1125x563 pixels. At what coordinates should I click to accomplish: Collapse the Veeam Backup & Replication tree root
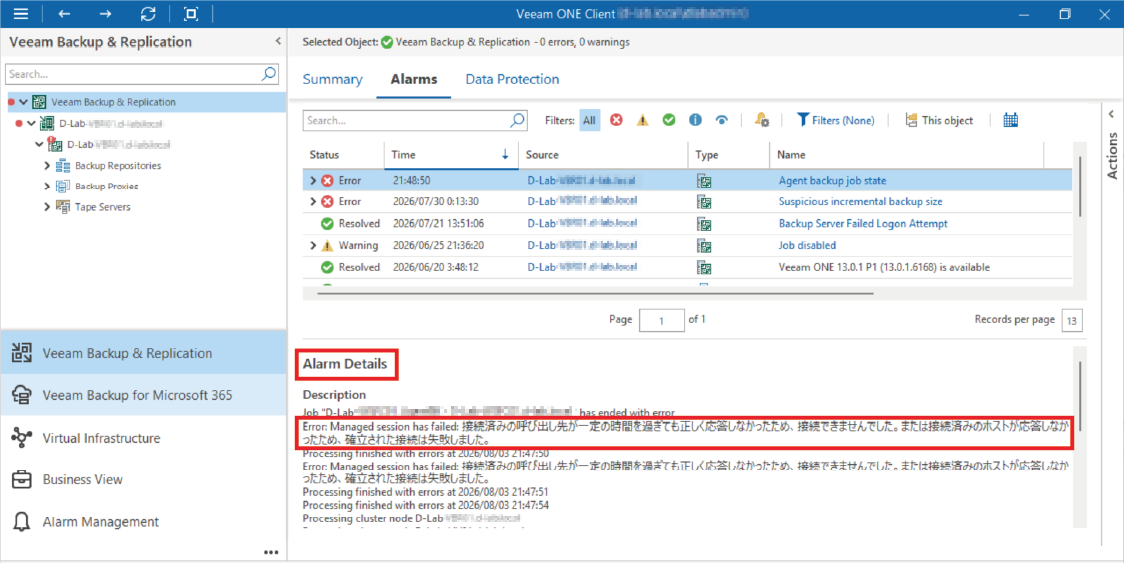(x=24, y=102)
